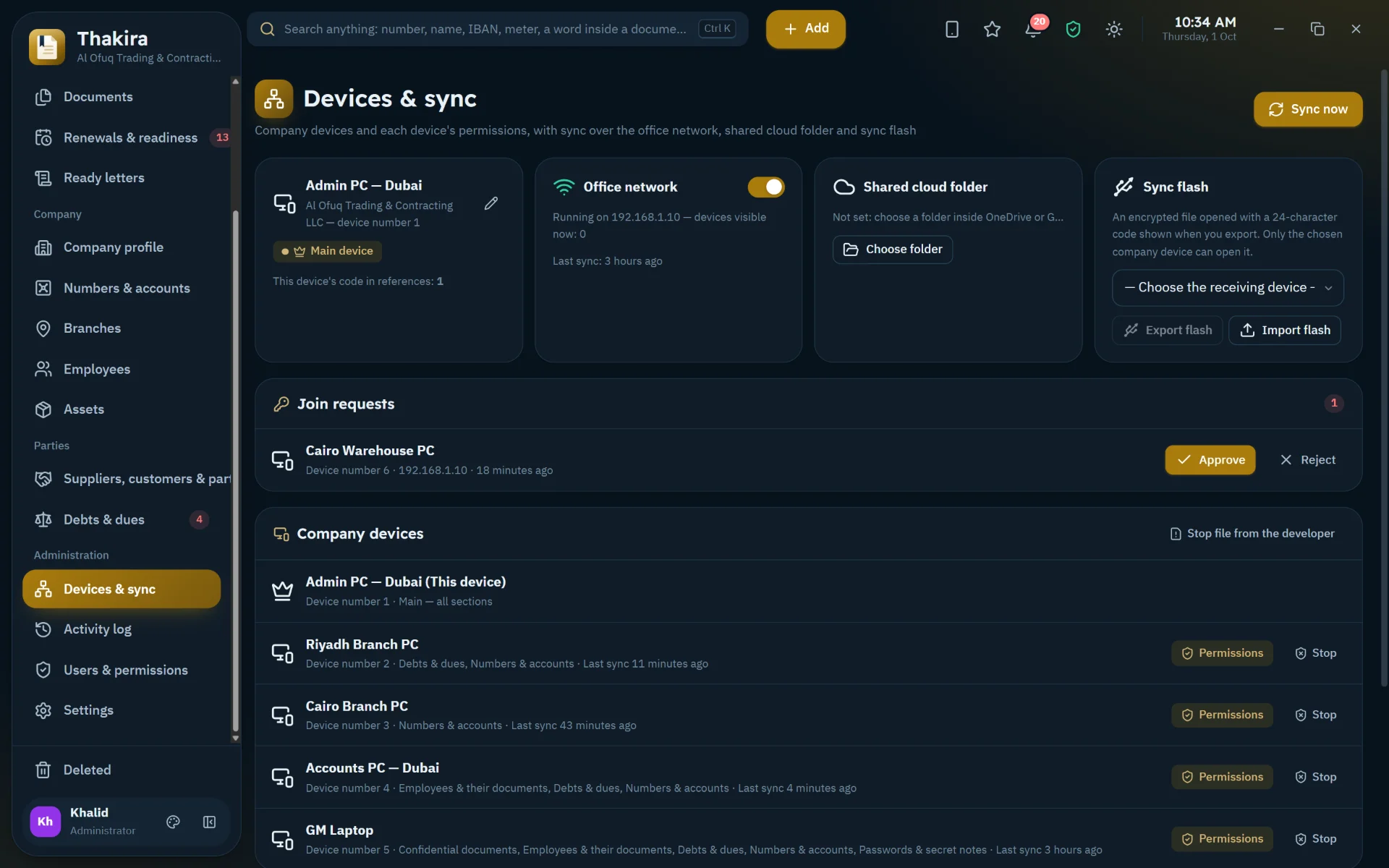This screenshot has height=868, width=1389.
Task: Click the sidebar scrollbar
Action: tap(235, 470)
